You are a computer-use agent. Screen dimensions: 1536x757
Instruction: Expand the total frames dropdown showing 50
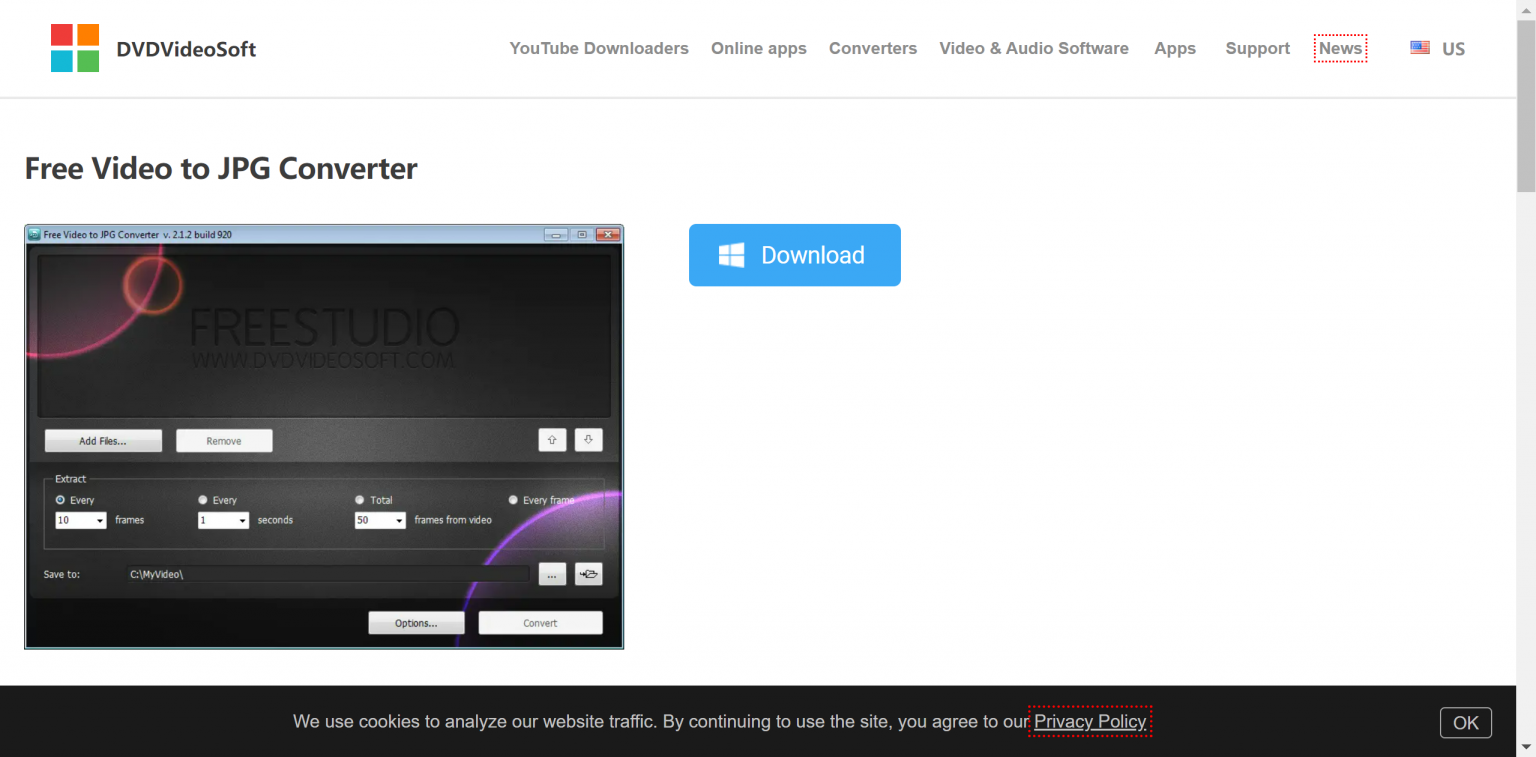click(380, 521)
